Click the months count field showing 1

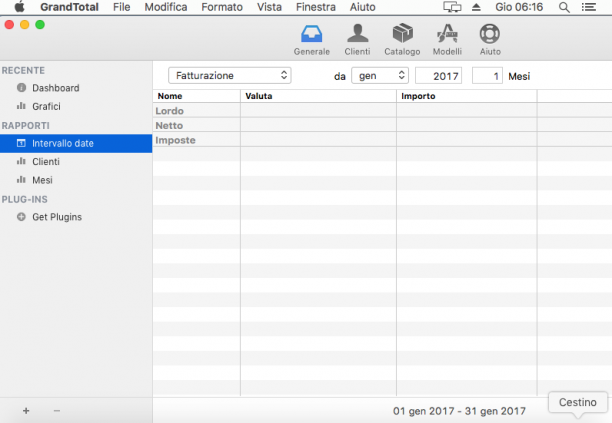487,76
